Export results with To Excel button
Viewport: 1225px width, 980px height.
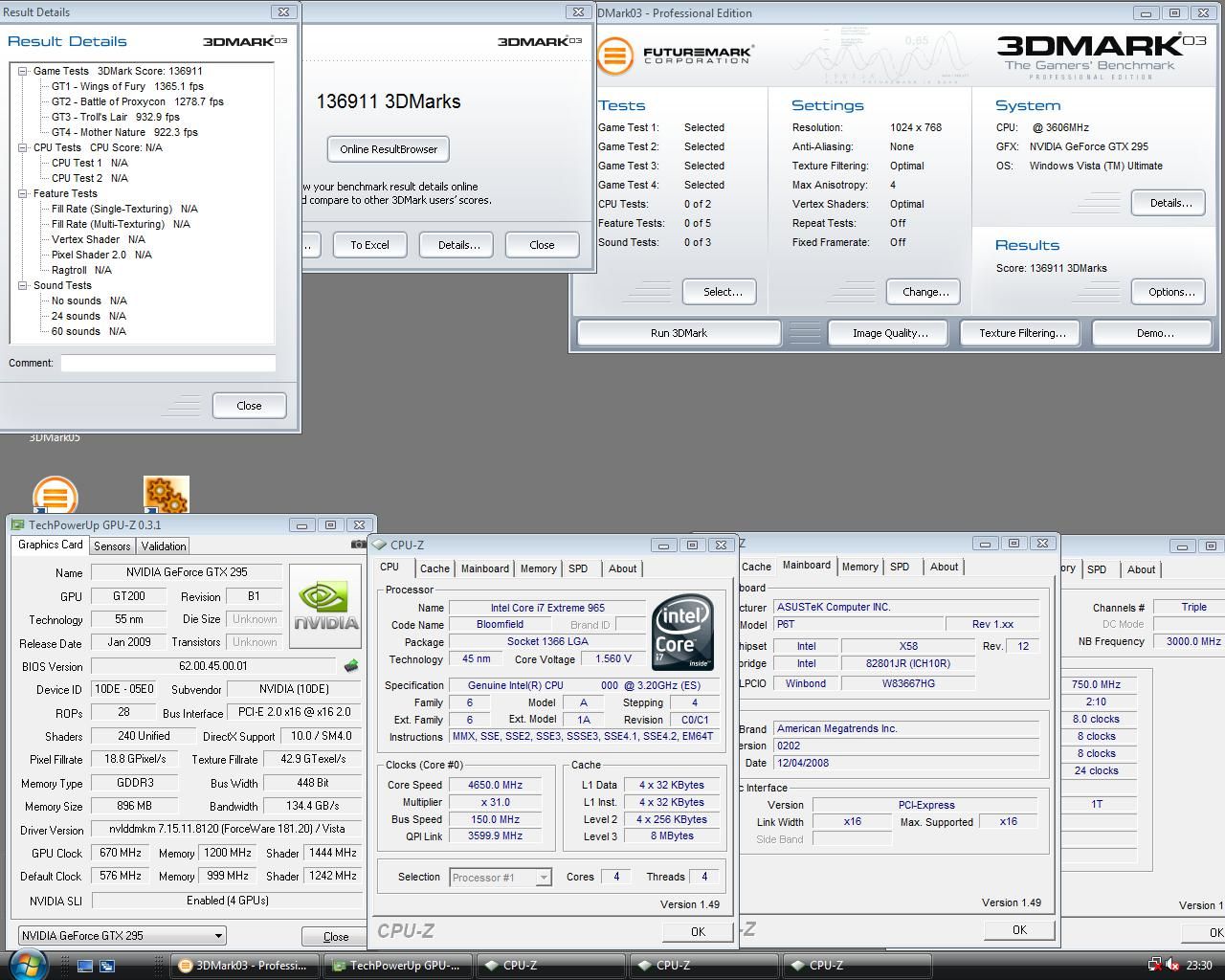click(x=369, y=245)
